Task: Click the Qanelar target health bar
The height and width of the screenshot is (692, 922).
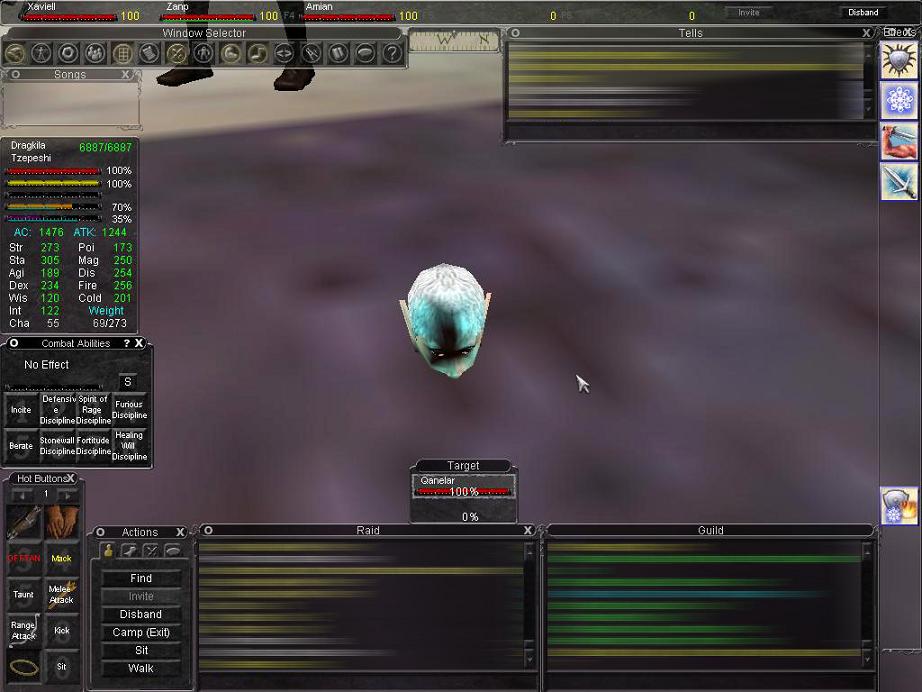Action: 463,492
